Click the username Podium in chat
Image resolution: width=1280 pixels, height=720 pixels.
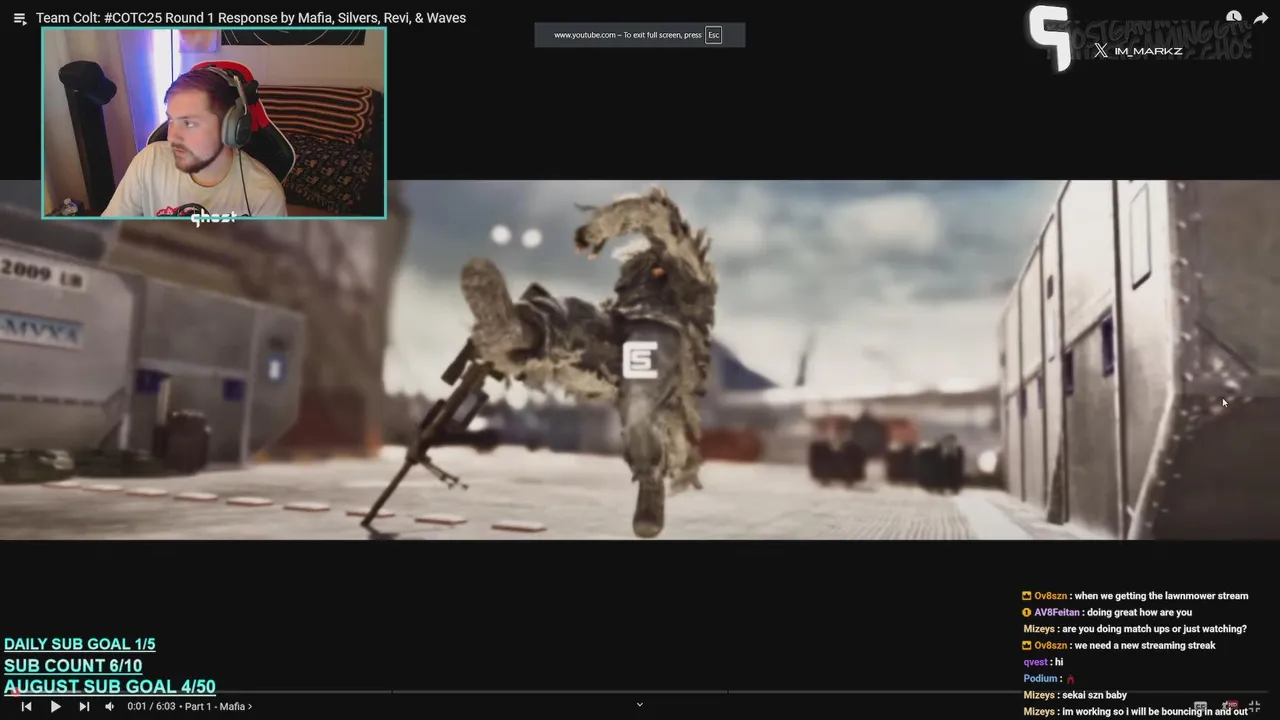click(1040, 678)
